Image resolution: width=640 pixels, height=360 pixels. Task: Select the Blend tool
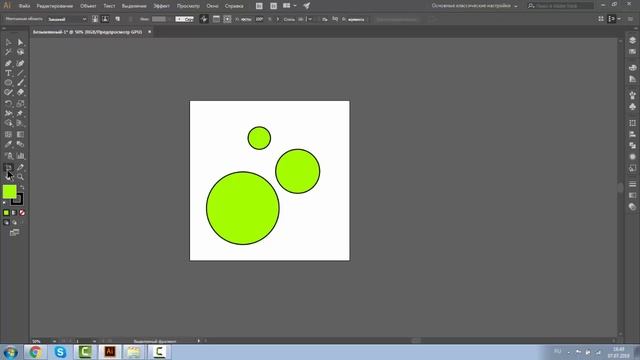click(x=20, y=144)
